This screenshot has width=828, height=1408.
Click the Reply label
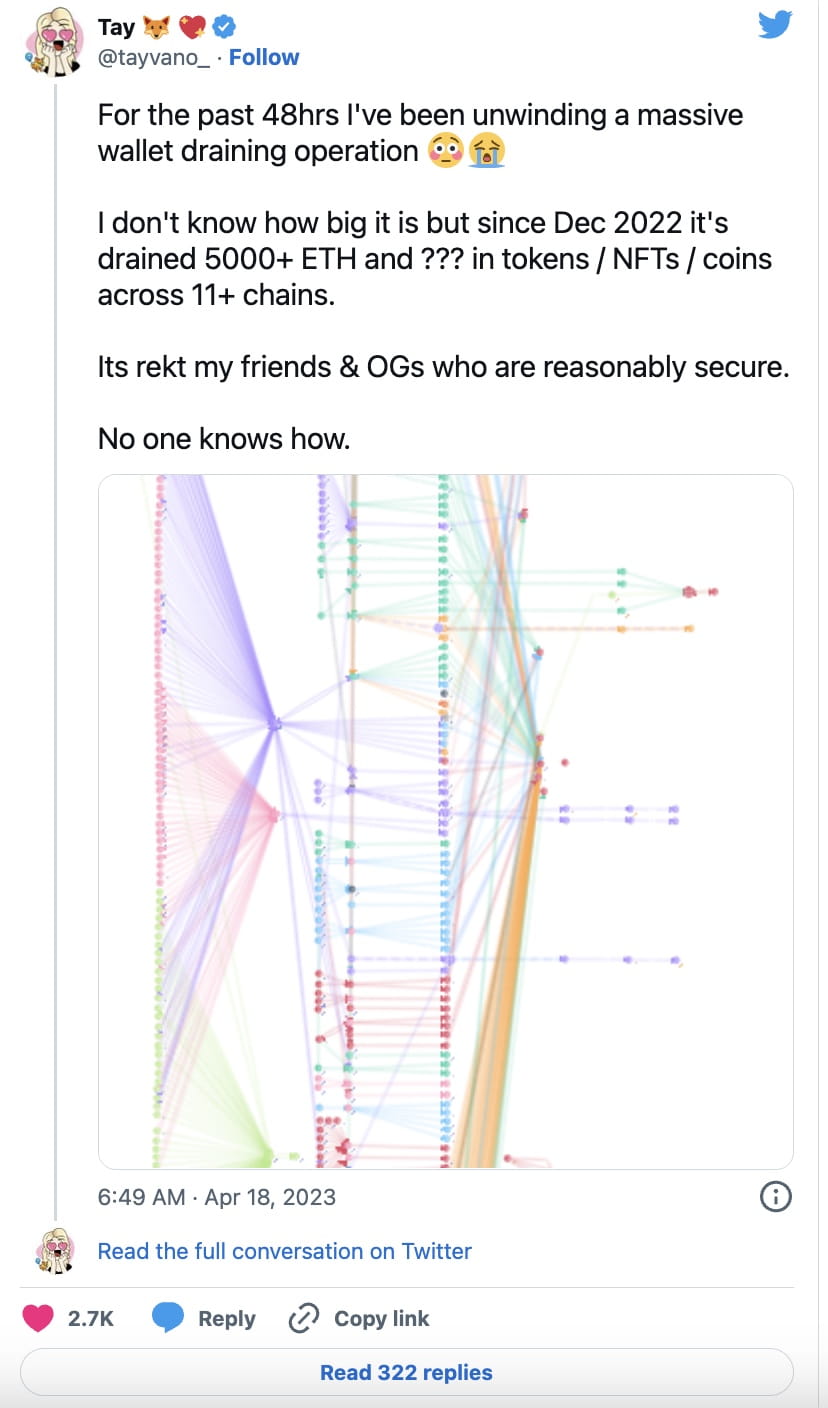click(x=226, y=1318)
